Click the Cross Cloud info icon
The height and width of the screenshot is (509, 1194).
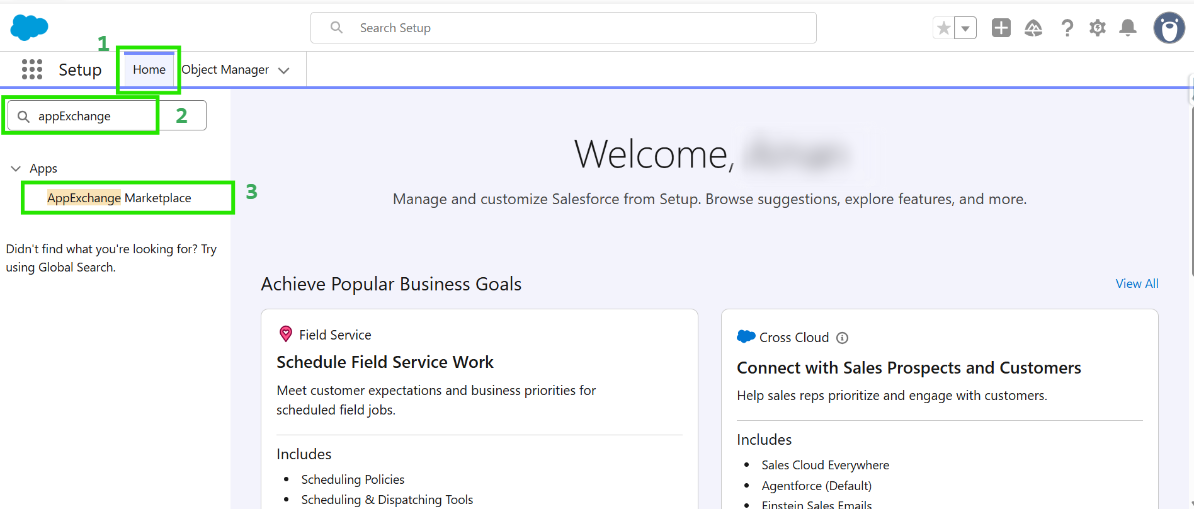842,338
